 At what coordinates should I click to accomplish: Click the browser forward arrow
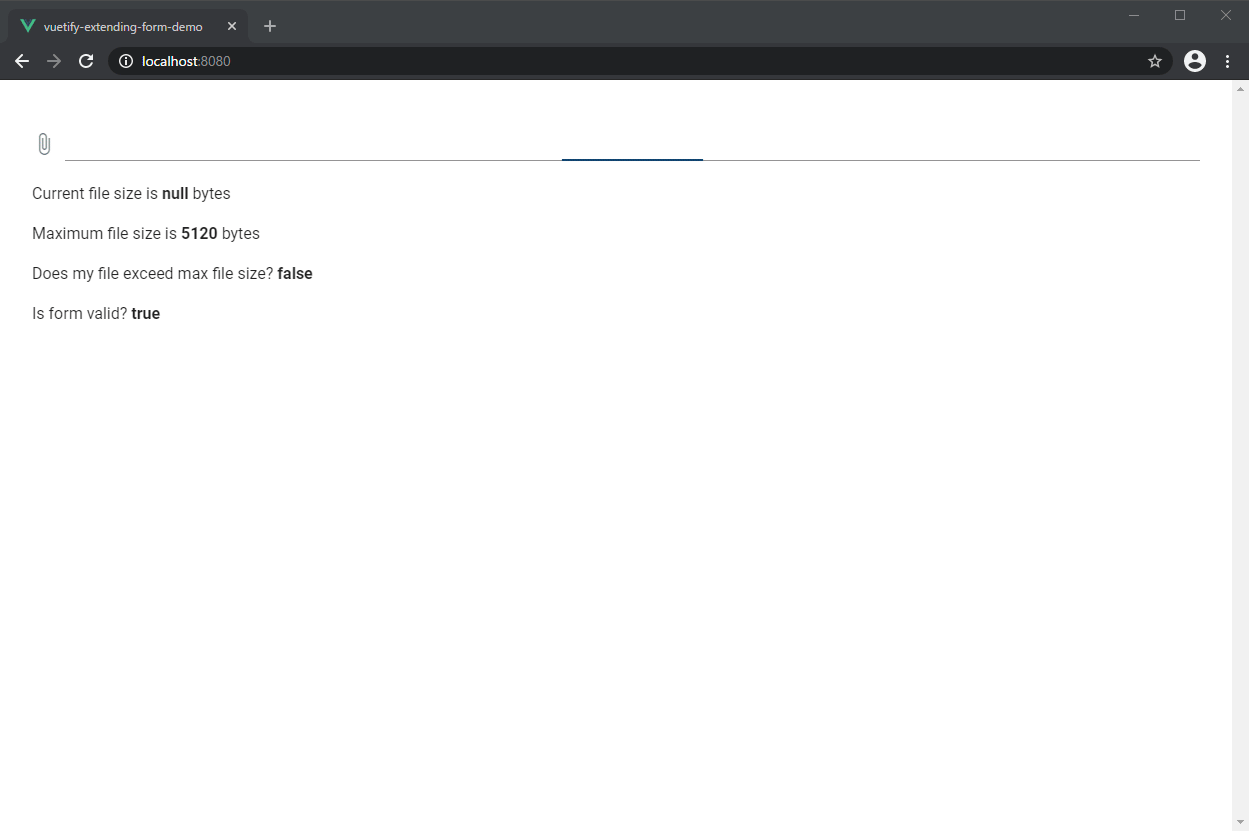tap(54, 61)
